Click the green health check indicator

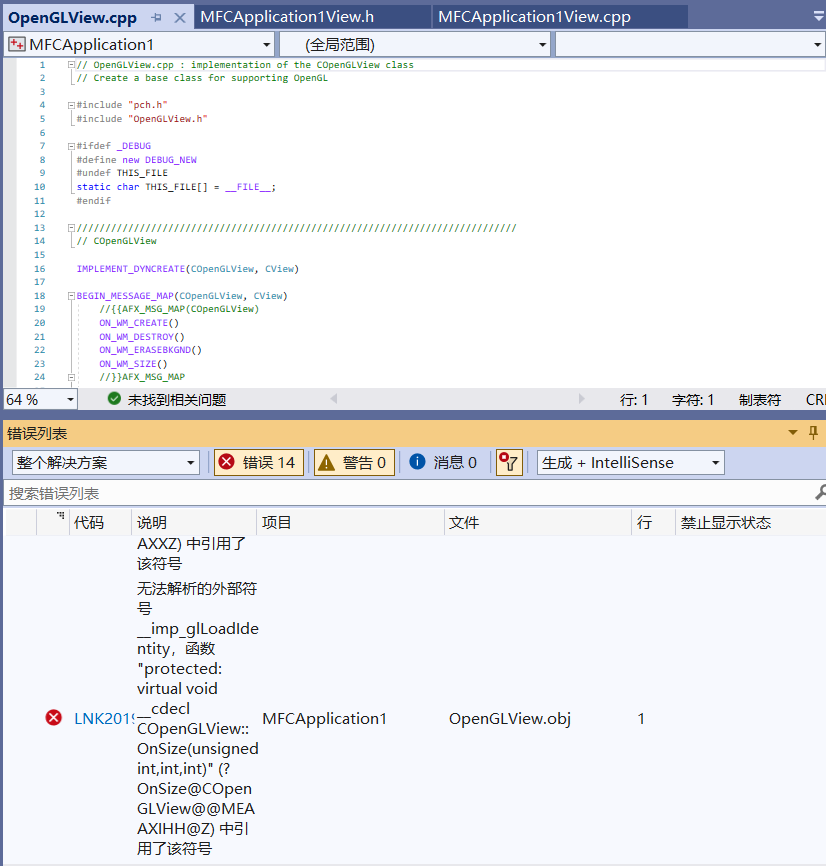112,398
